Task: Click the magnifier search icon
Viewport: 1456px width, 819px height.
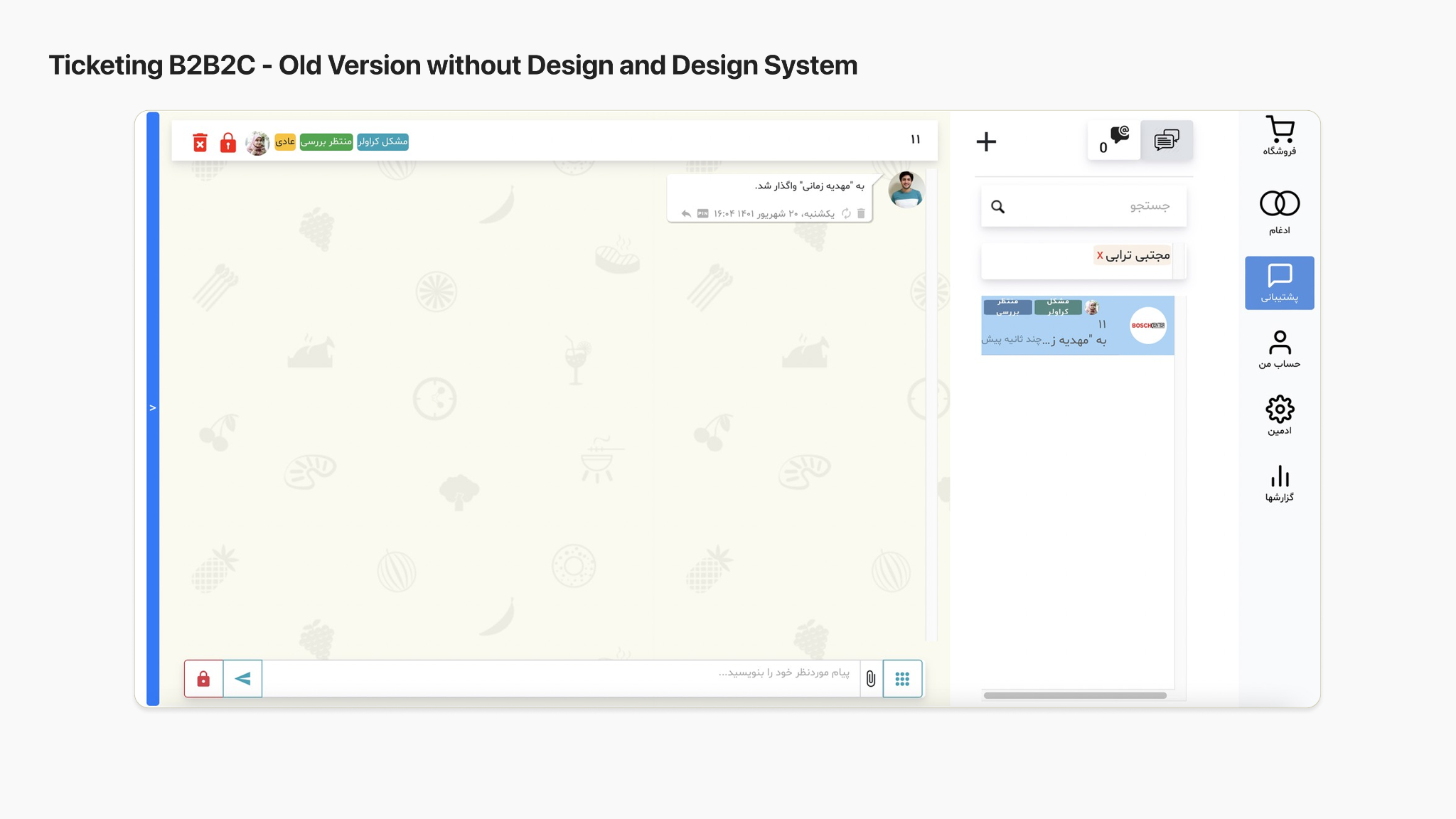Action: click(x=998, y=207)
